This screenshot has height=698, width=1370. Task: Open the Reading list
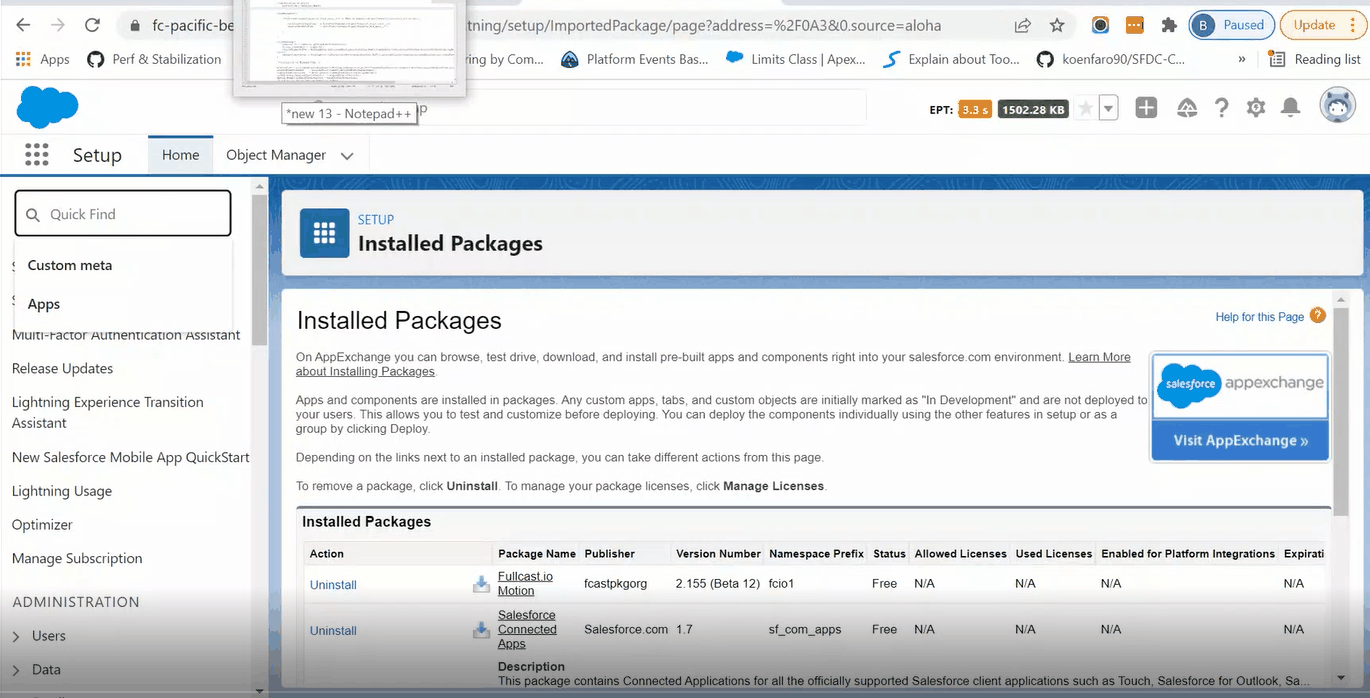click(1314, 59)
